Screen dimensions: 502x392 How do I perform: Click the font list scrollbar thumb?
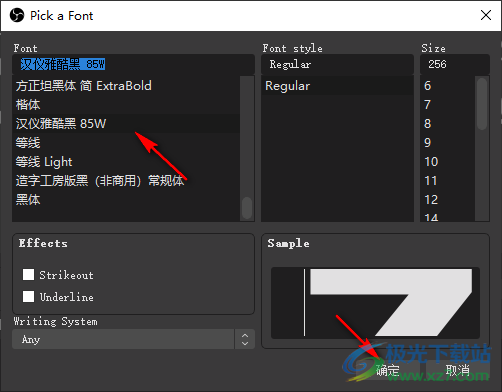(x=247, y=208)
